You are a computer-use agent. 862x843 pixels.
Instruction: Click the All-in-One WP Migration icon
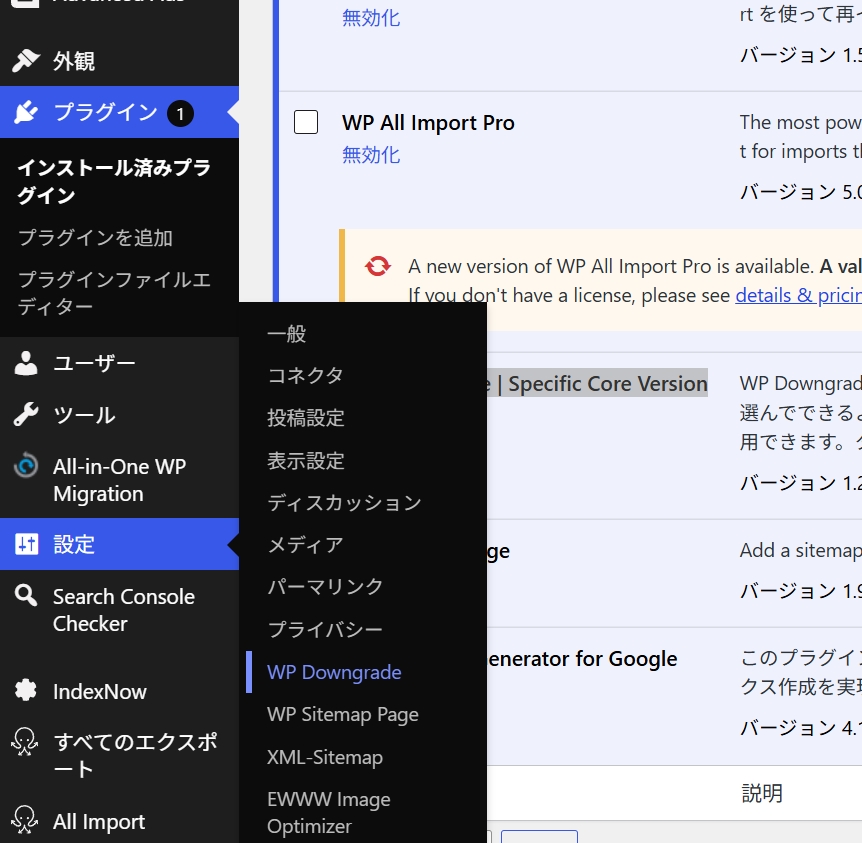coord(25,466)
